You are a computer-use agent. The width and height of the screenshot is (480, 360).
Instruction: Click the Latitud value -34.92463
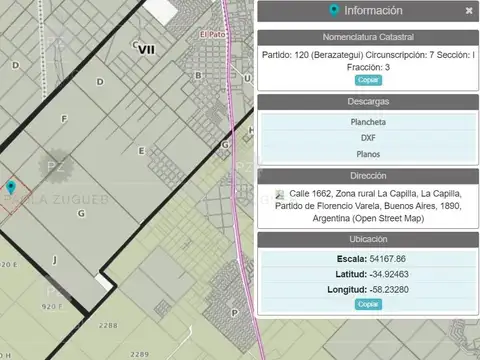[x=389, y=274]
